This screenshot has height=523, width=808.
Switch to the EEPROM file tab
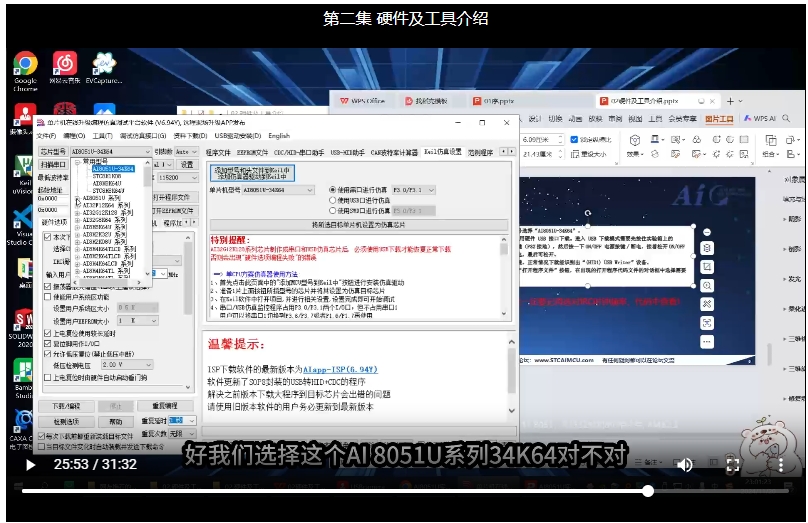click(252, 153)
